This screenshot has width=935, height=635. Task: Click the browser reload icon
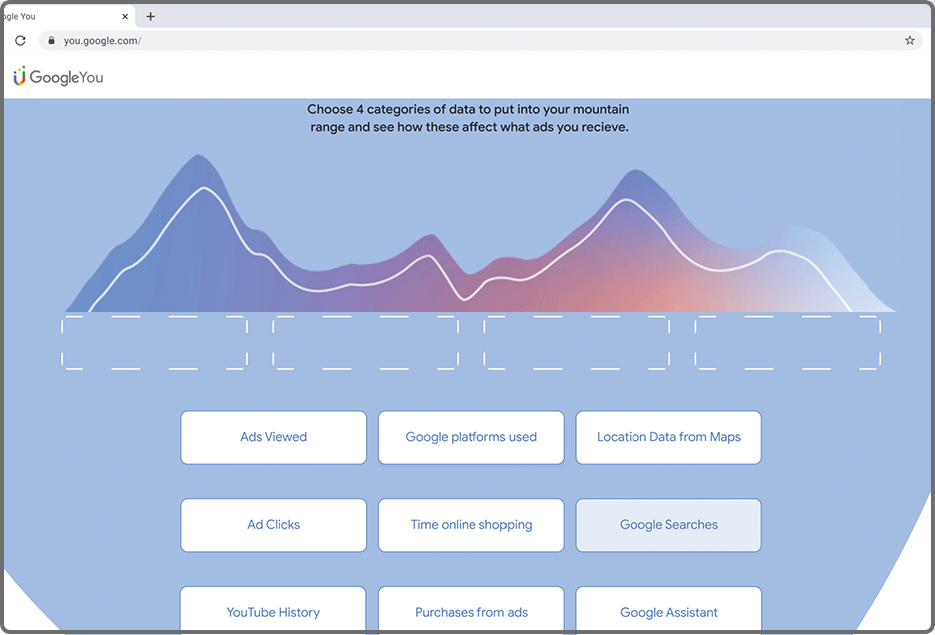coord(20,41)
